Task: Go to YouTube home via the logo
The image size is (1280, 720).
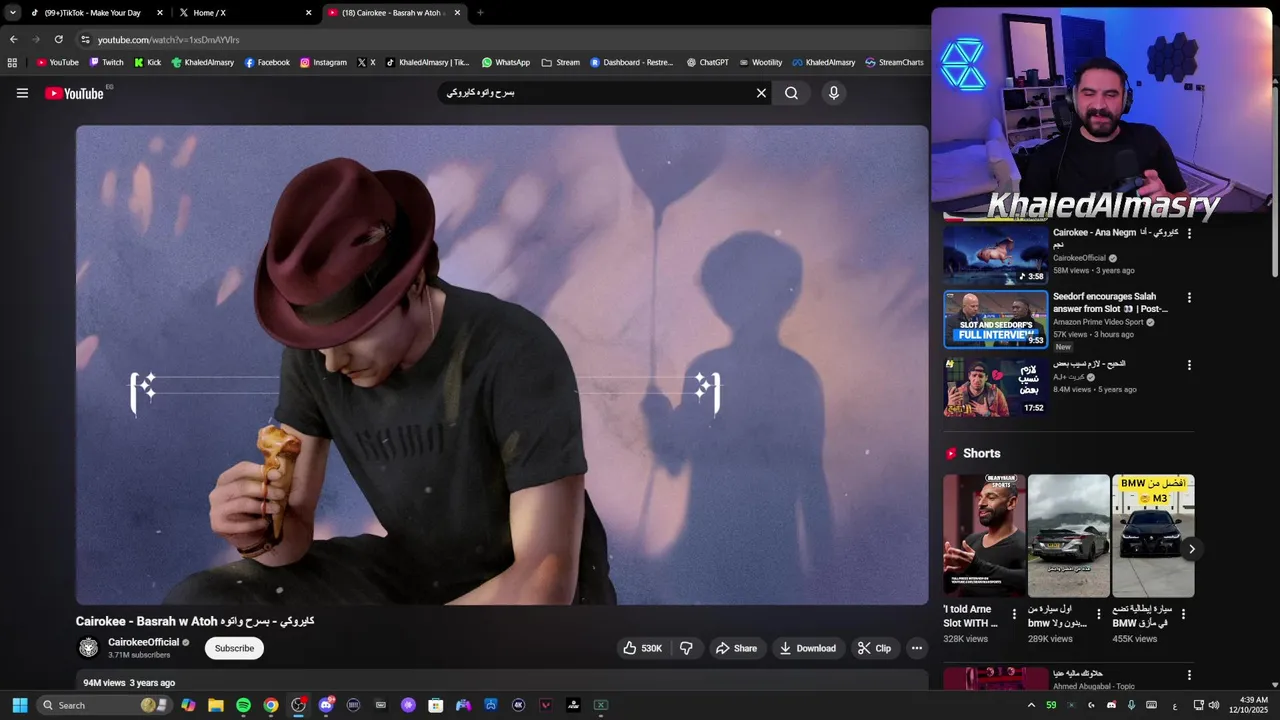Action: pyautogui.click(x=75, y=93)
